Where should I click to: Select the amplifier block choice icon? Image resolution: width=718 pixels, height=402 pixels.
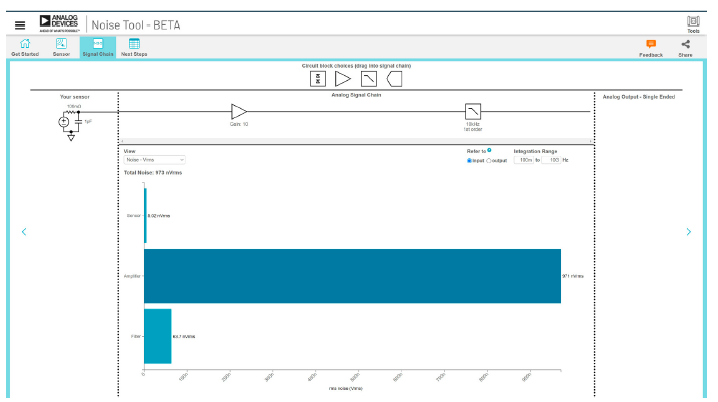click(x=343, y=78)
